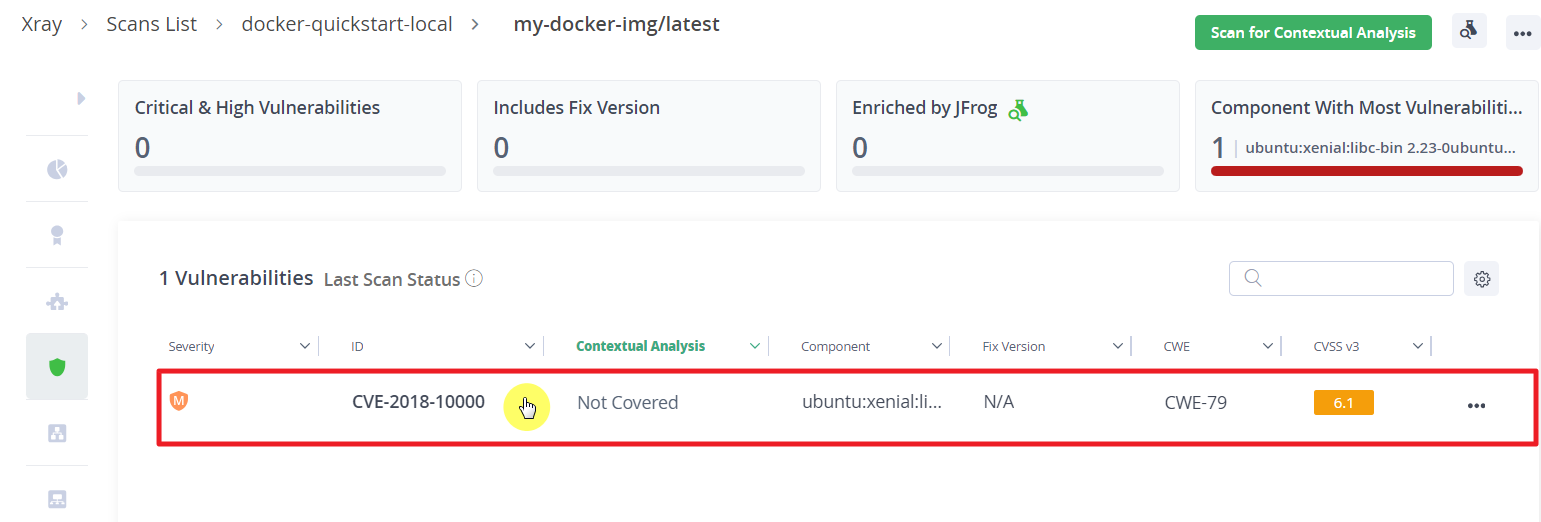Open the pie chart sidebar icon
This screenshot has width=1541, height=522.
click(x=57, y=169)
